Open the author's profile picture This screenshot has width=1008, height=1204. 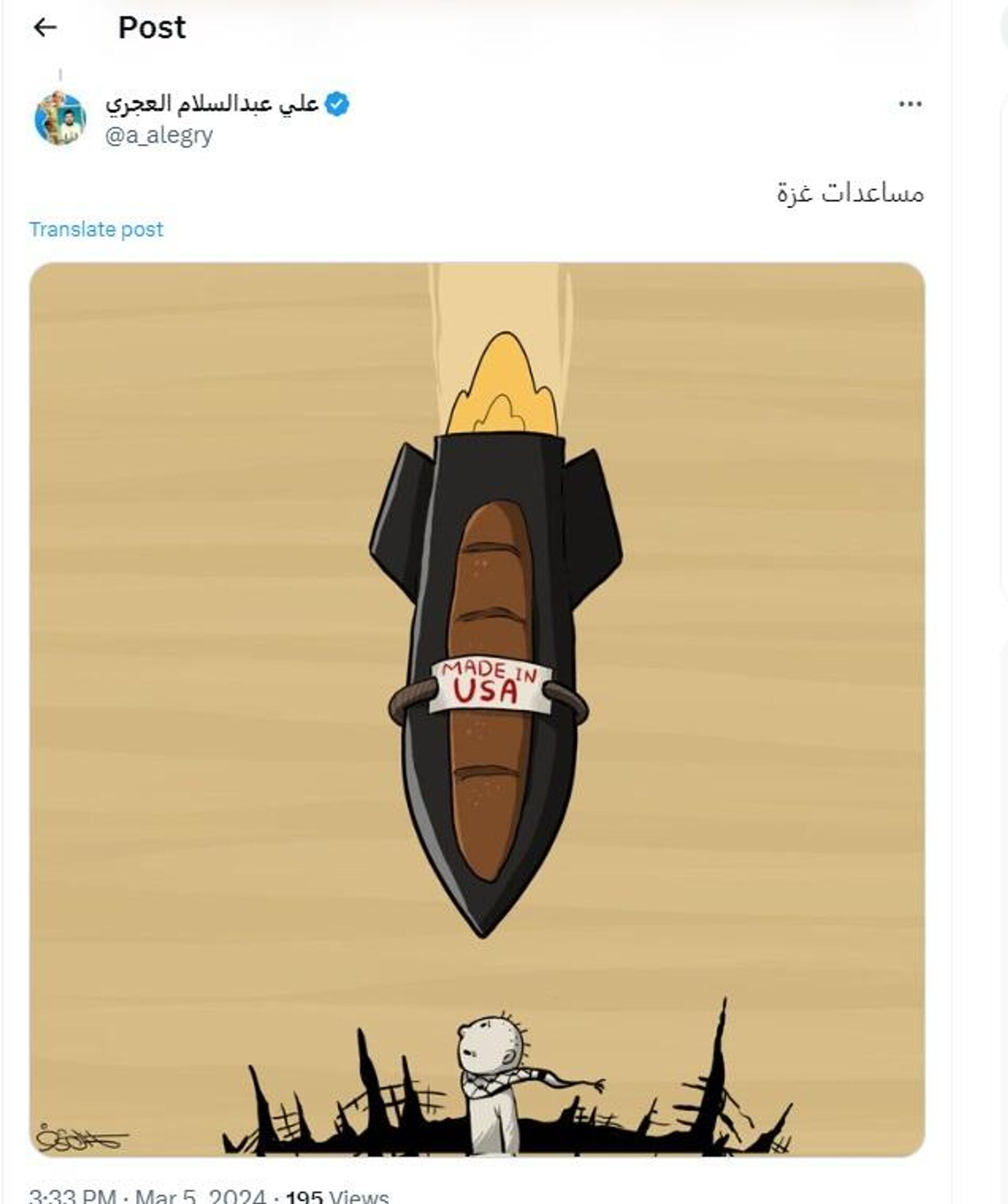pyautogui.click(x=60, y=118)
